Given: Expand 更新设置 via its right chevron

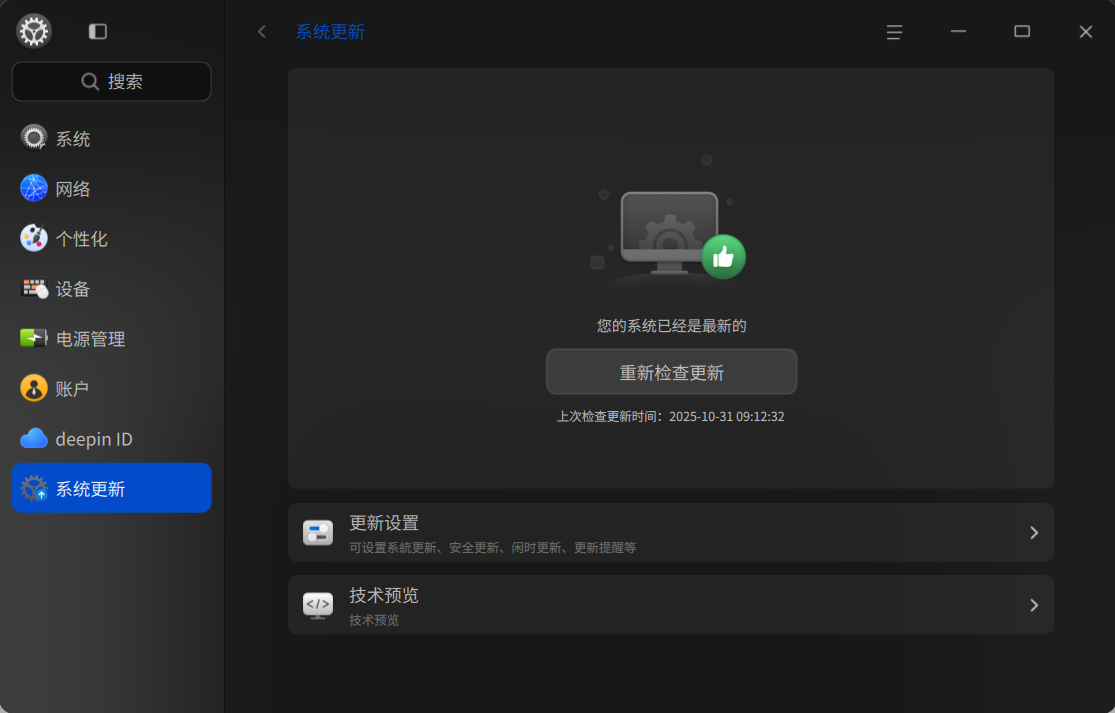Looking at the screenshot, I should pyautogui.click(x=1034, y=532).
